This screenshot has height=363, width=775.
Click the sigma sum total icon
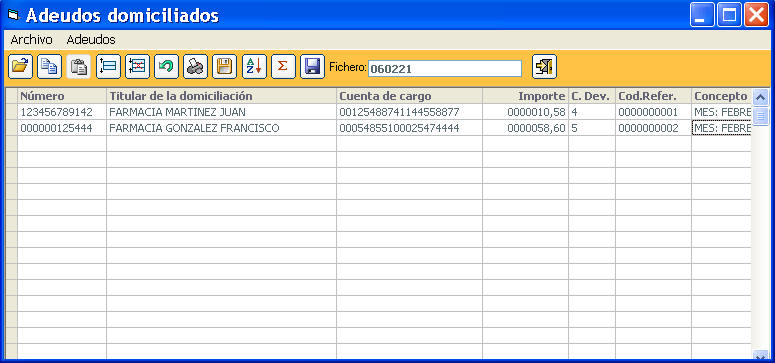[x=283, y=66]
